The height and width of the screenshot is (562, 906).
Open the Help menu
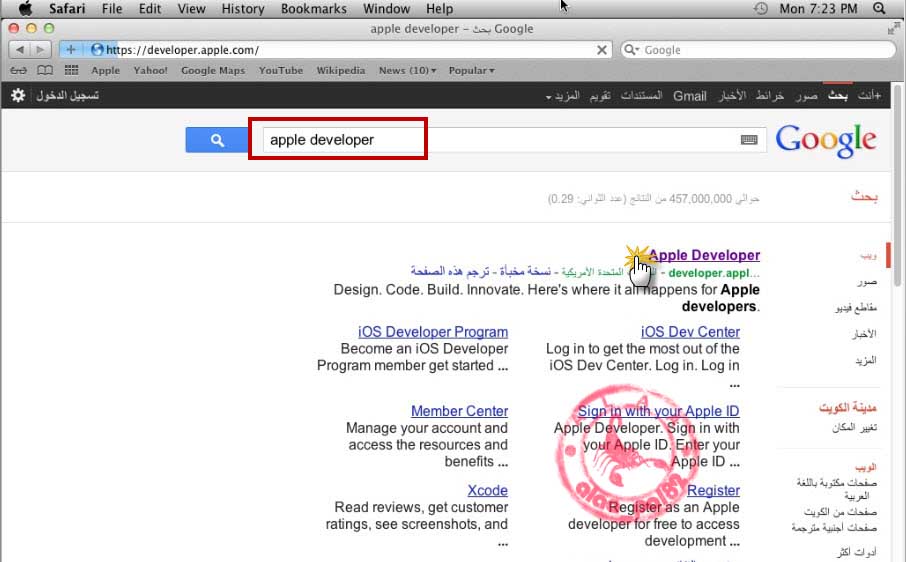tap(439, 9)
